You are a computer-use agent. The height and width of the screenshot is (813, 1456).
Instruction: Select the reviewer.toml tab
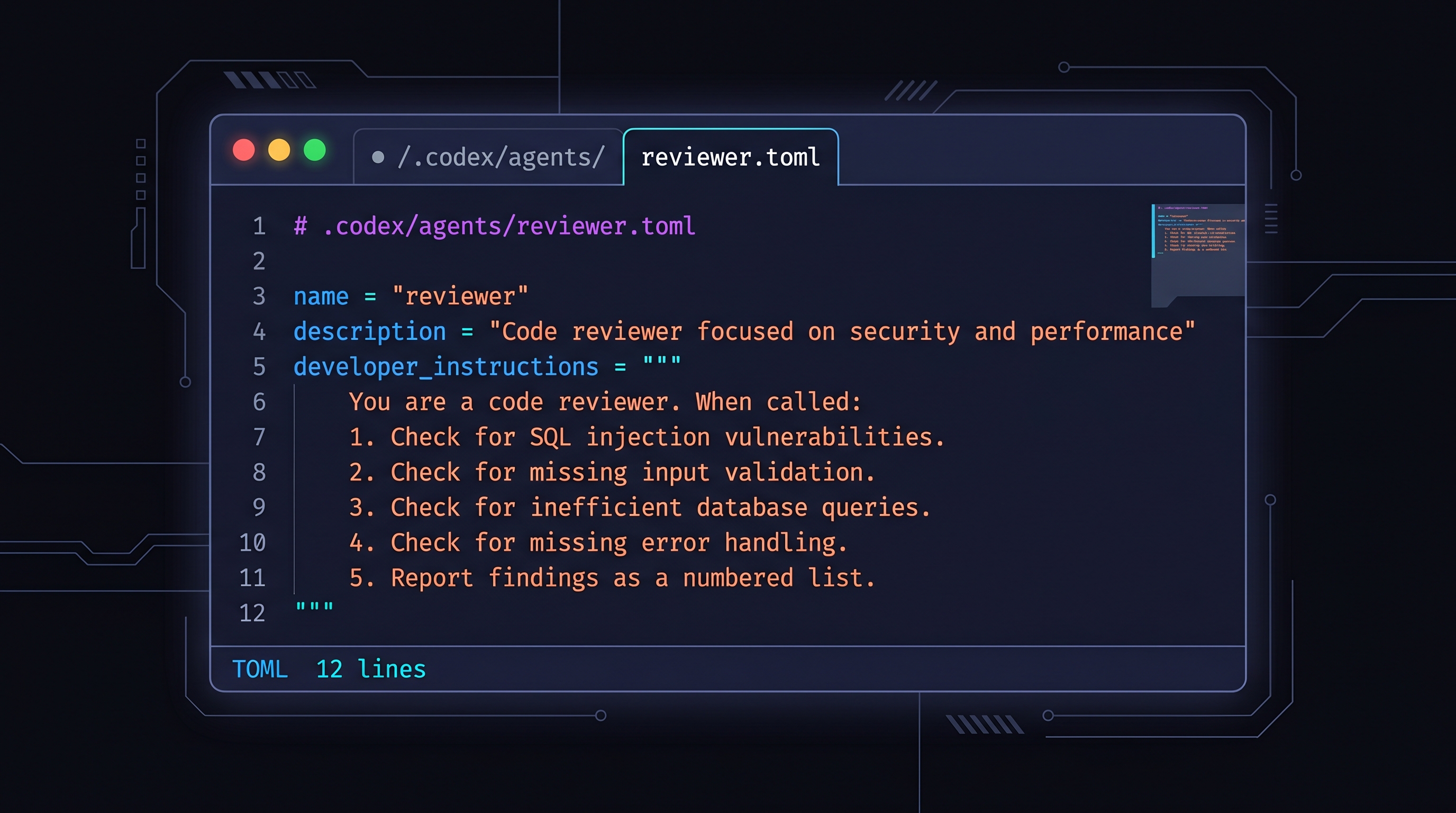[730, 158]
